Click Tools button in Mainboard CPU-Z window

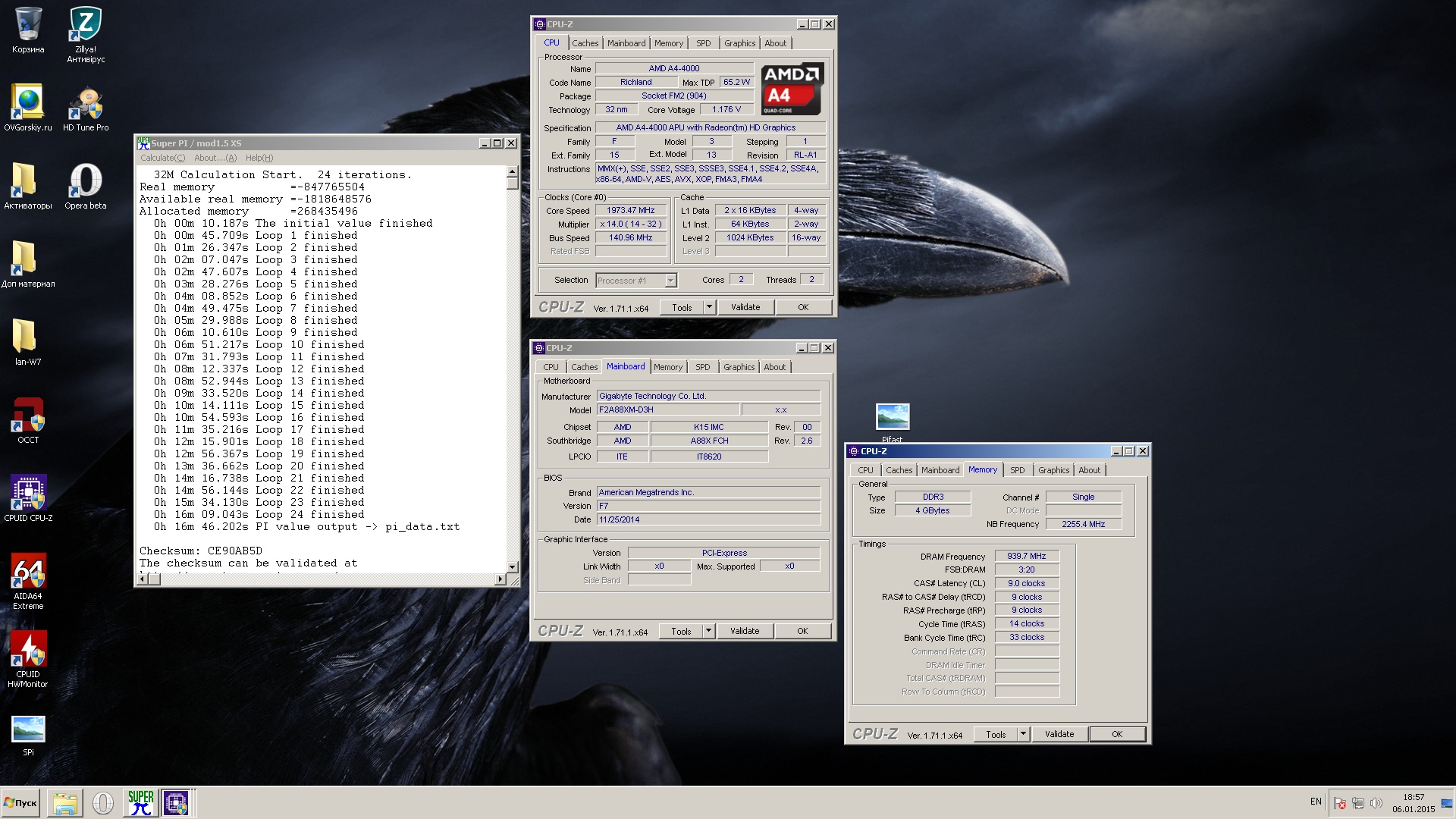tap(680, 631)
